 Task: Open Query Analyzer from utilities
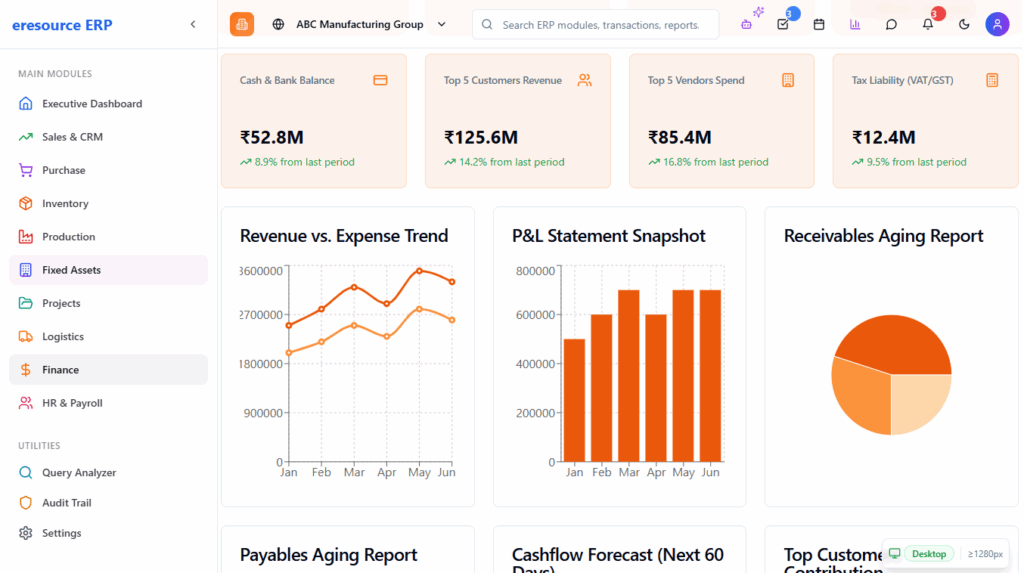[79, 473]
